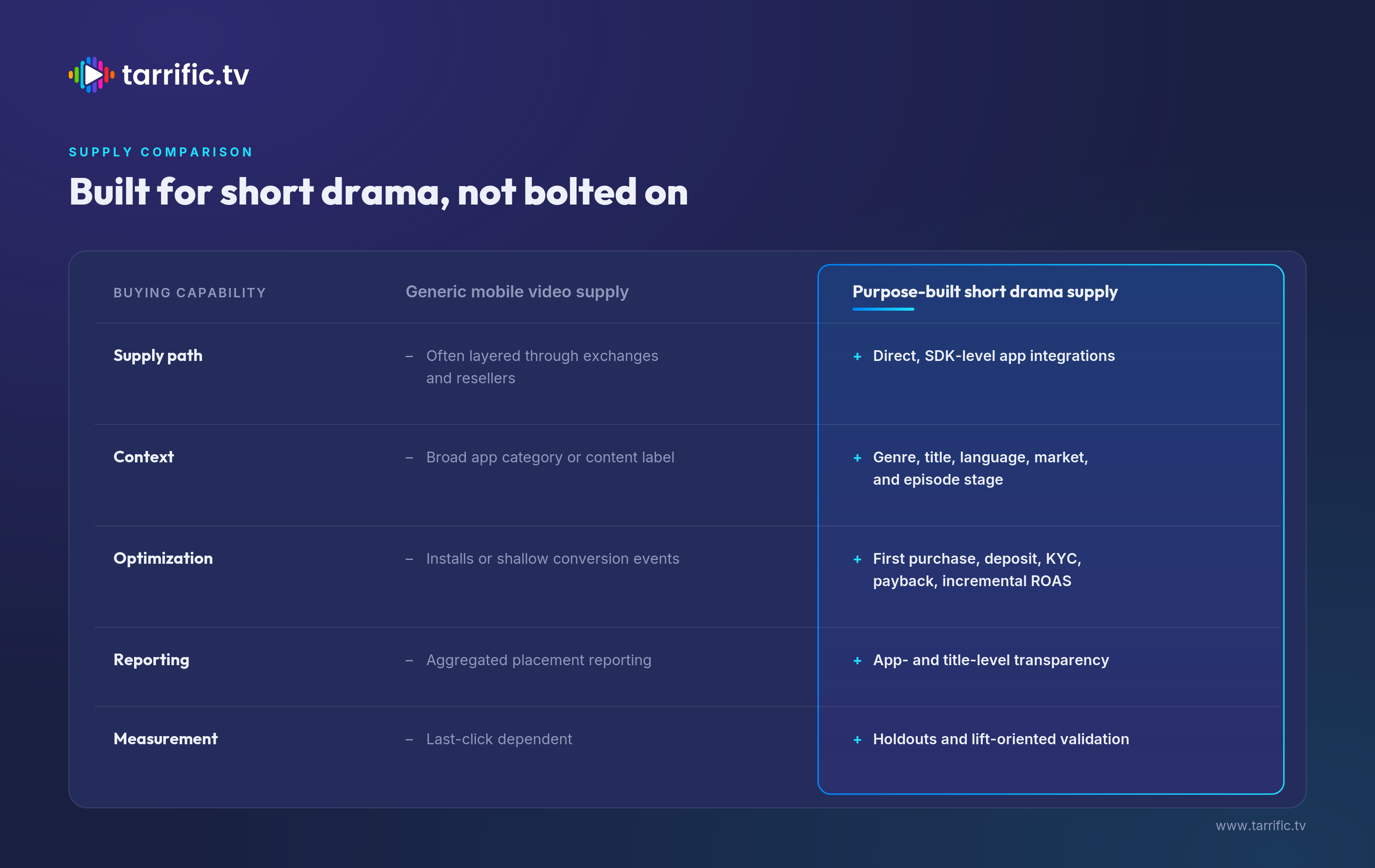The height and width of the screenshot is (868, 1375).
Task: Select the Measurement row label
Action: (165, 739)
